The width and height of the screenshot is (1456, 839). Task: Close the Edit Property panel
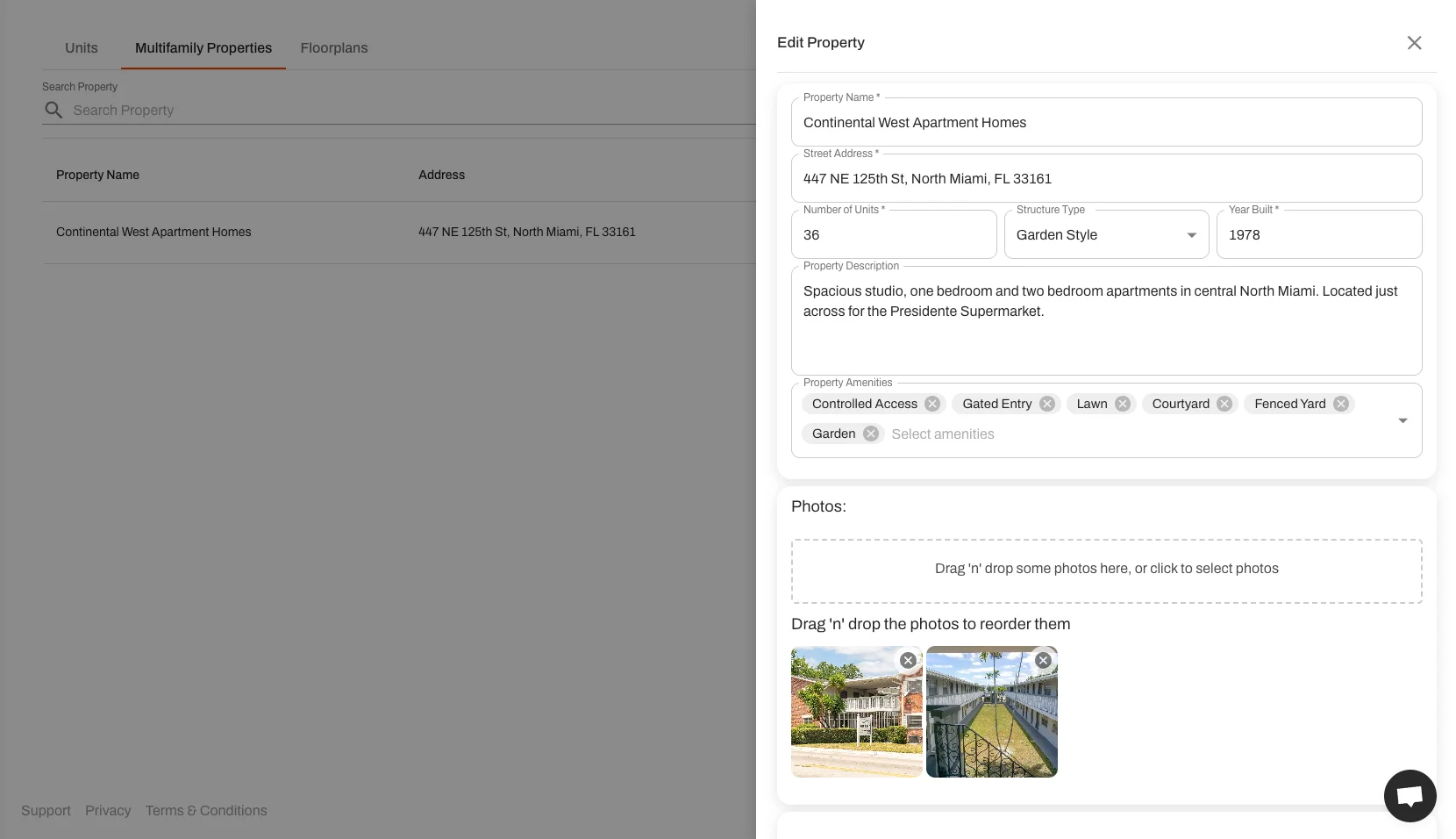point(1414,43)
